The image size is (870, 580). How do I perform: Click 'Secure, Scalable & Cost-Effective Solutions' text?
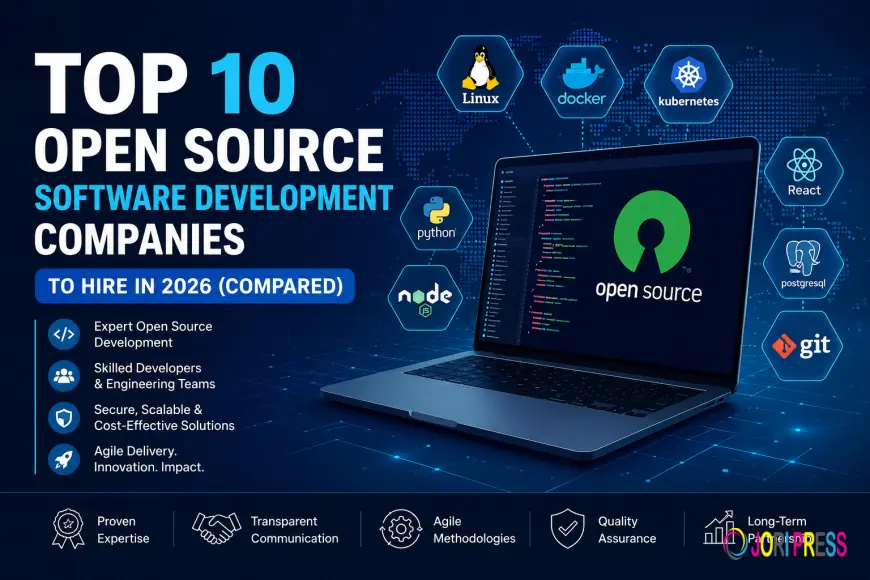coord(164,417)
